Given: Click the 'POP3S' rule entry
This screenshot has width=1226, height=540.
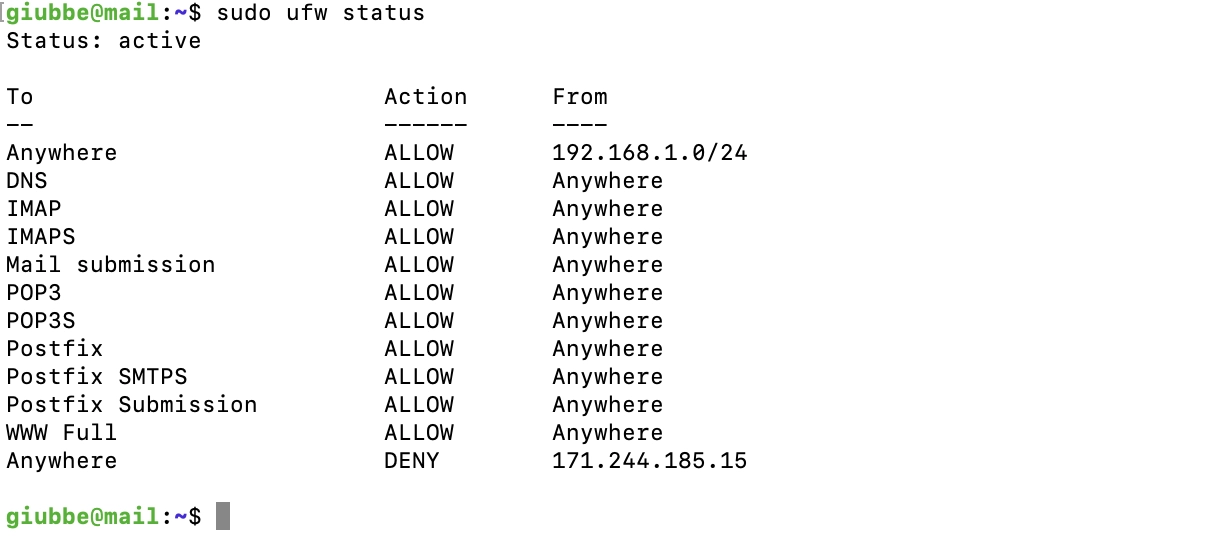Looking at the screenshot, I should (41, 321).
